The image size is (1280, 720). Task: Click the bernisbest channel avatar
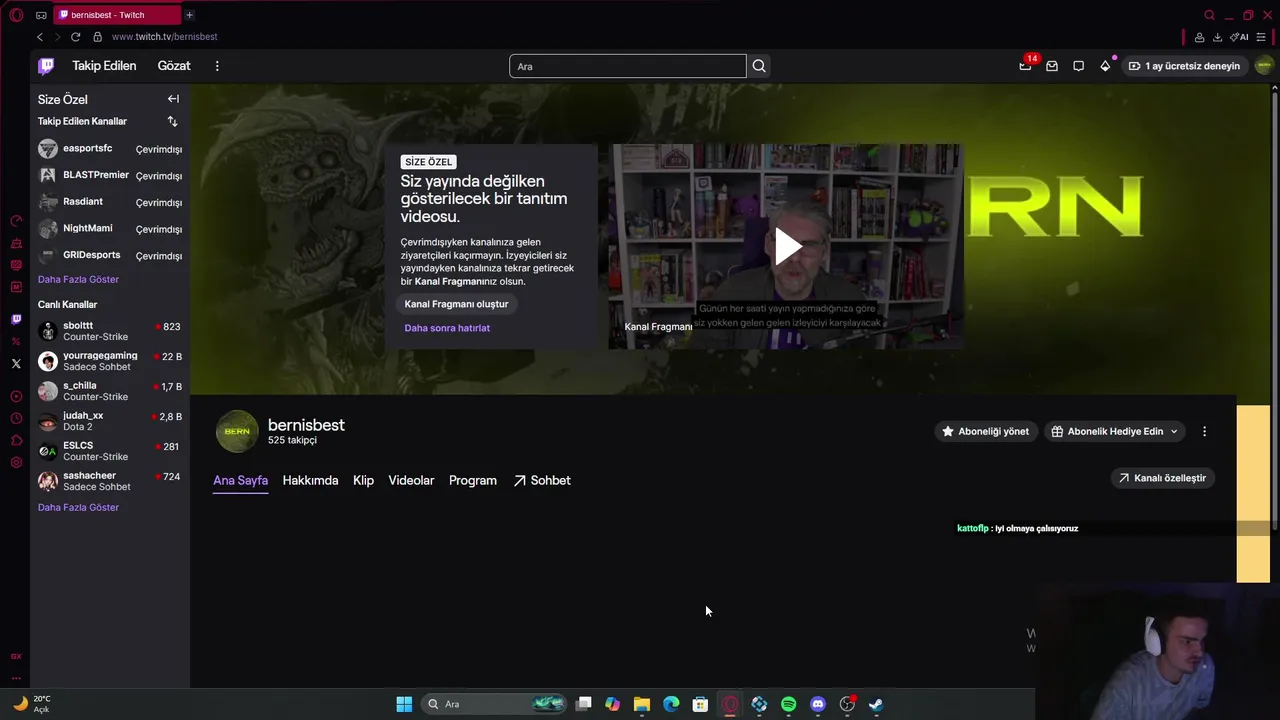tap(237, 431)
